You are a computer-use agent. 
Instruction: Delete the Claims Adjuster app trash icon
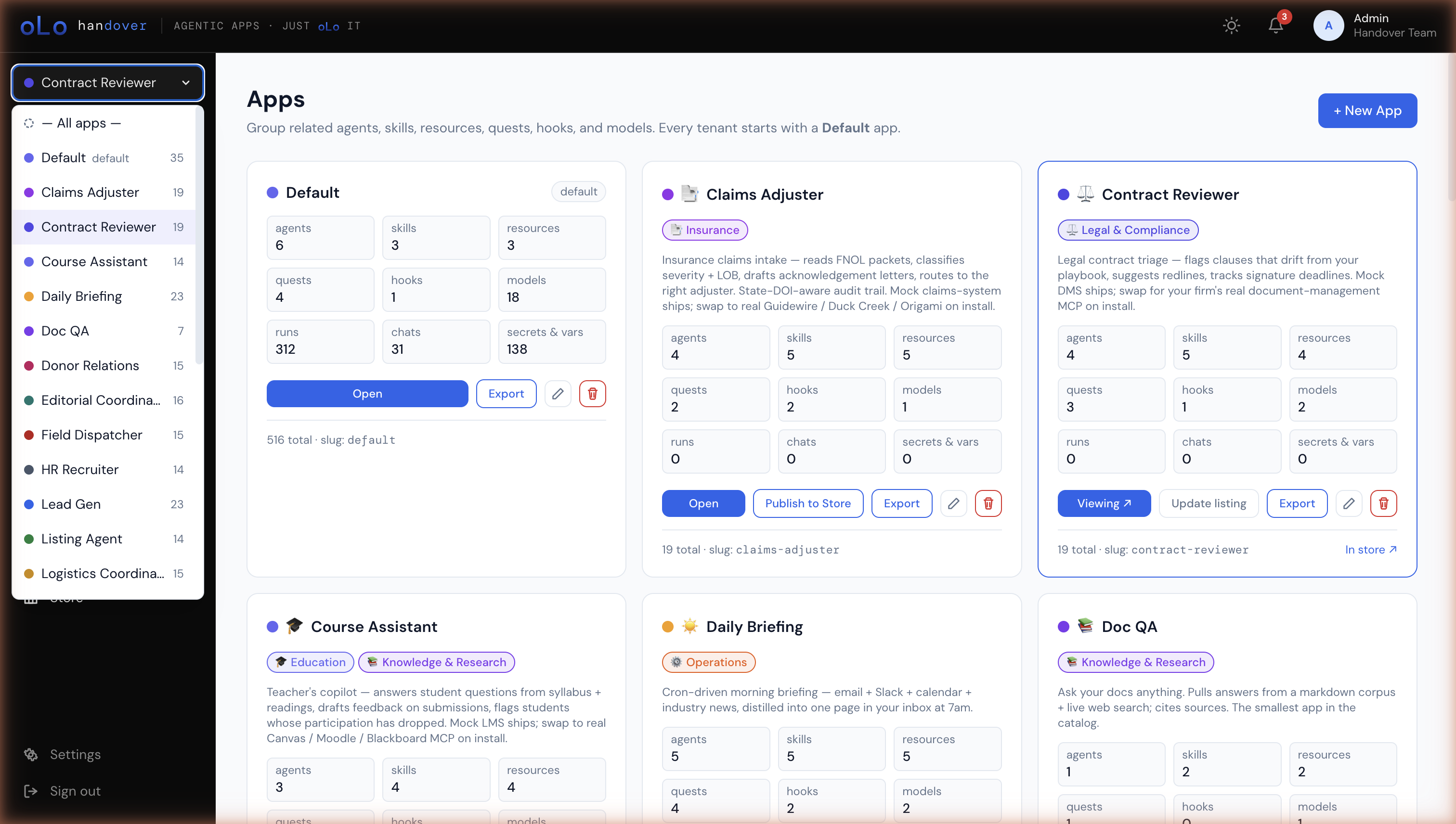[x=988, y=503]
